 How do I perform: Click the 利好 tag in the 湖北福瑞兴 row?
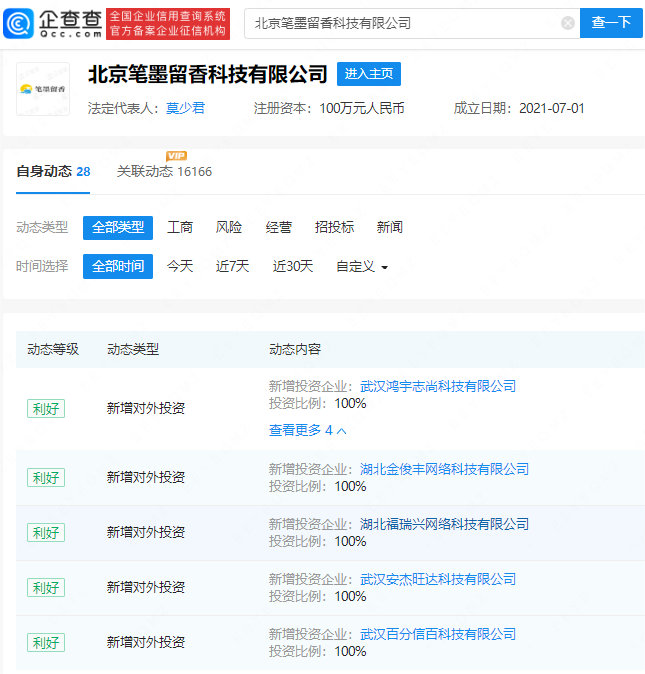46,533
